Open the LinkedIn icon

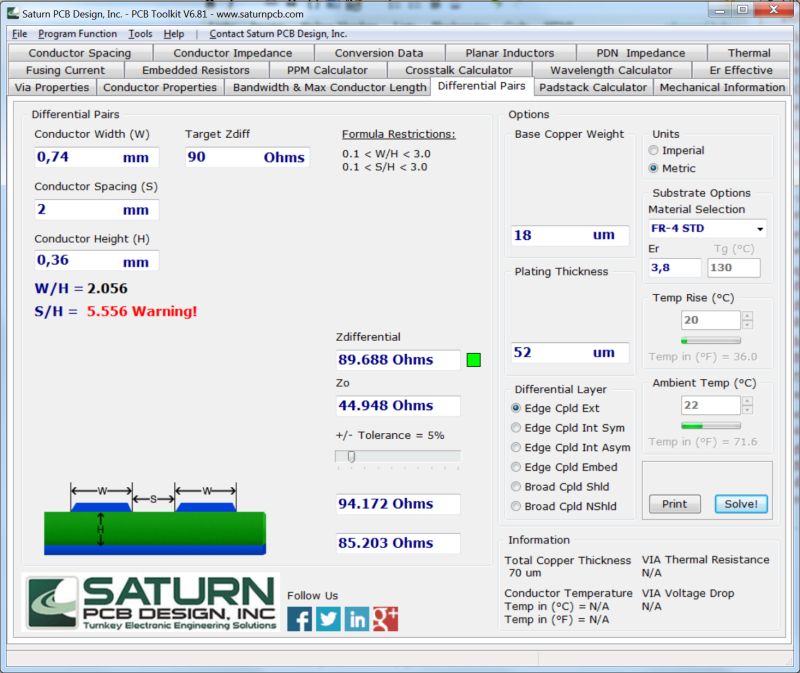(x=356, y=618)
